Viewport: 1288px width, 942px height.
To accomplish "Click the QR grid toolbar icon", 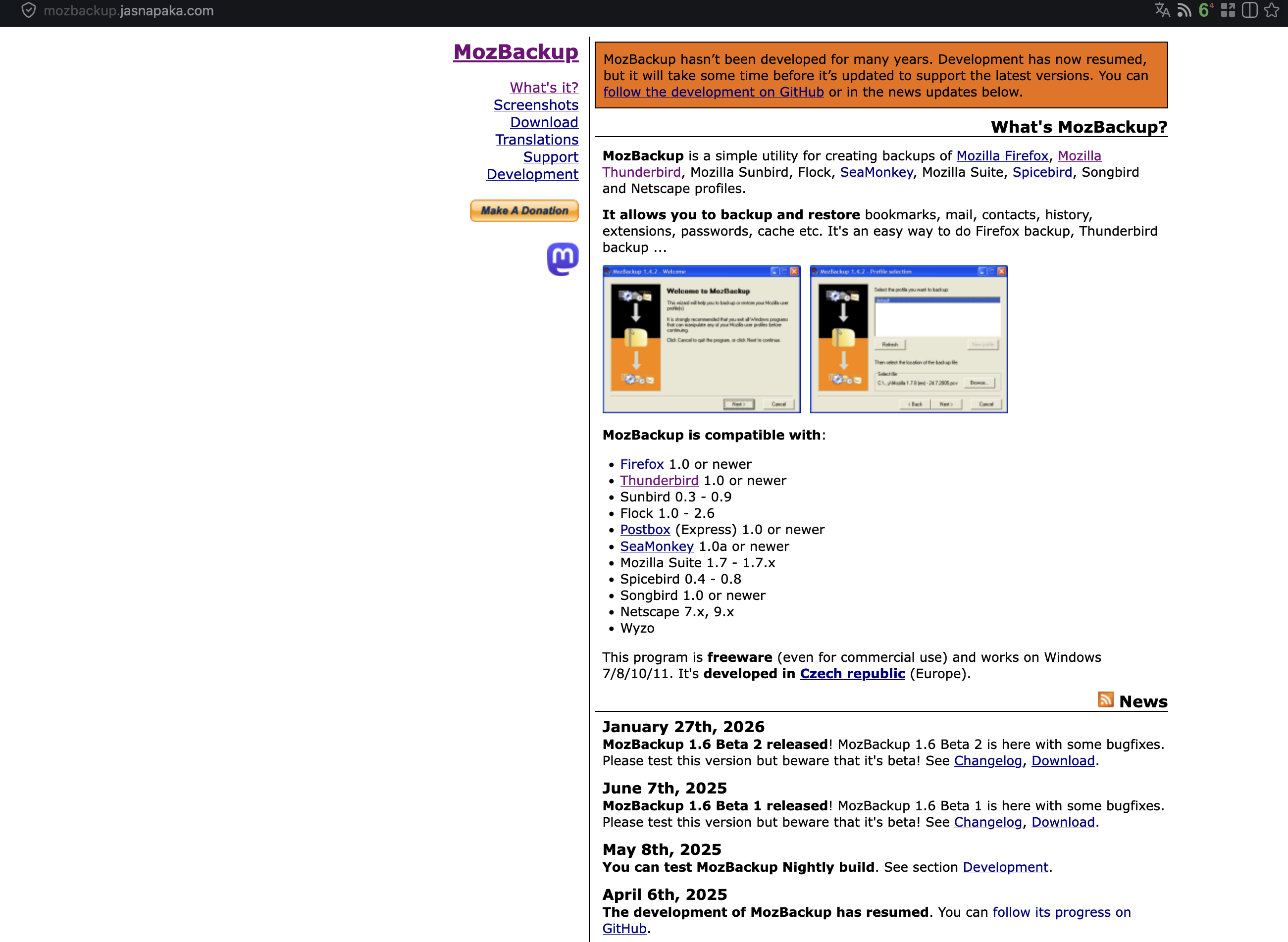I will 1228,10.
